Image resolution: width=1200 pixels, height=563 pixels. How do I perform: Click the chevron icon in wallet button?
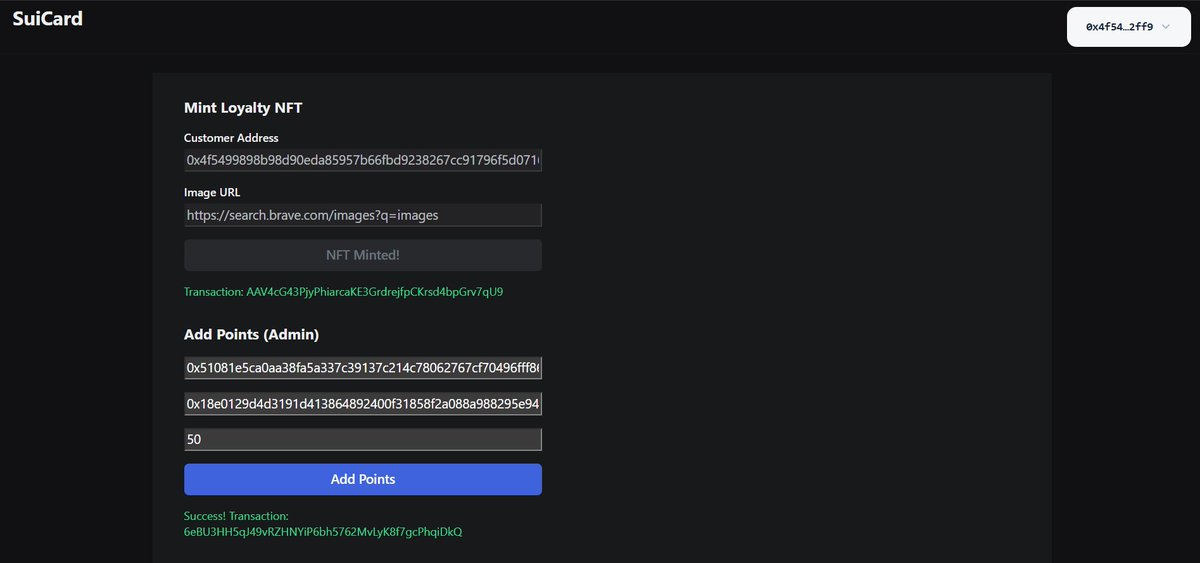1166,27
